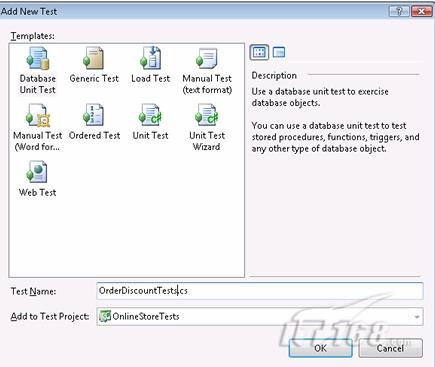Select the Load Test template icon

click(150, 58)
